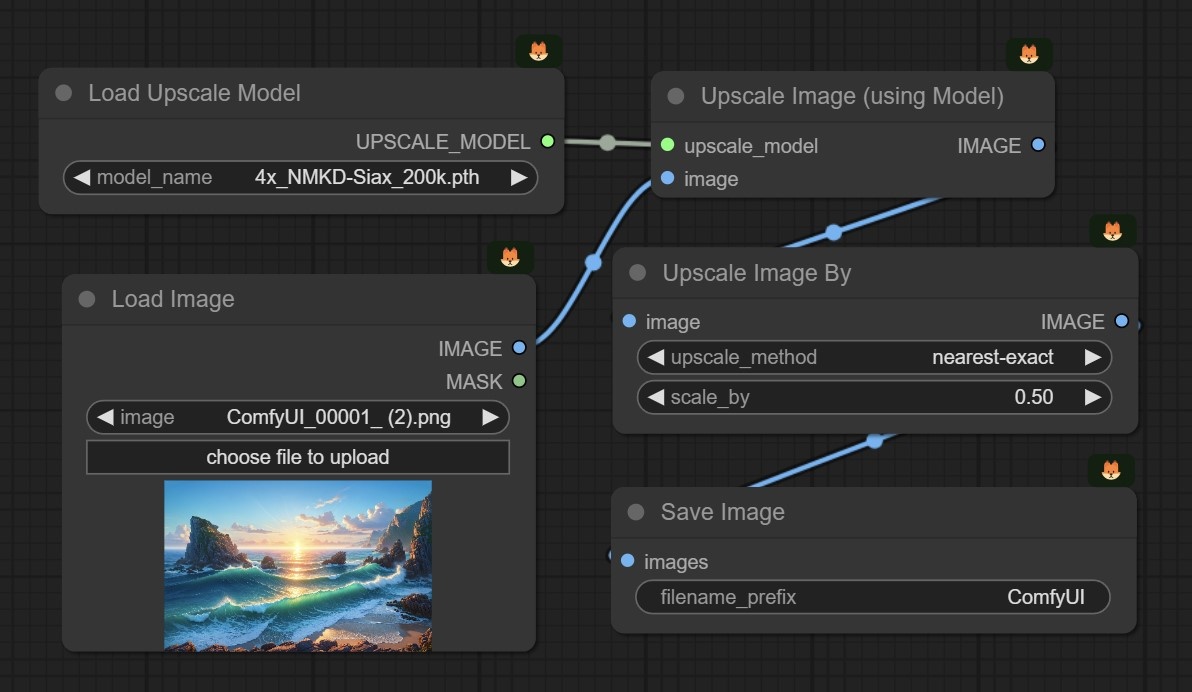Click choose file to upload button
Screen dimensions: 1192x692
point(298,457)
